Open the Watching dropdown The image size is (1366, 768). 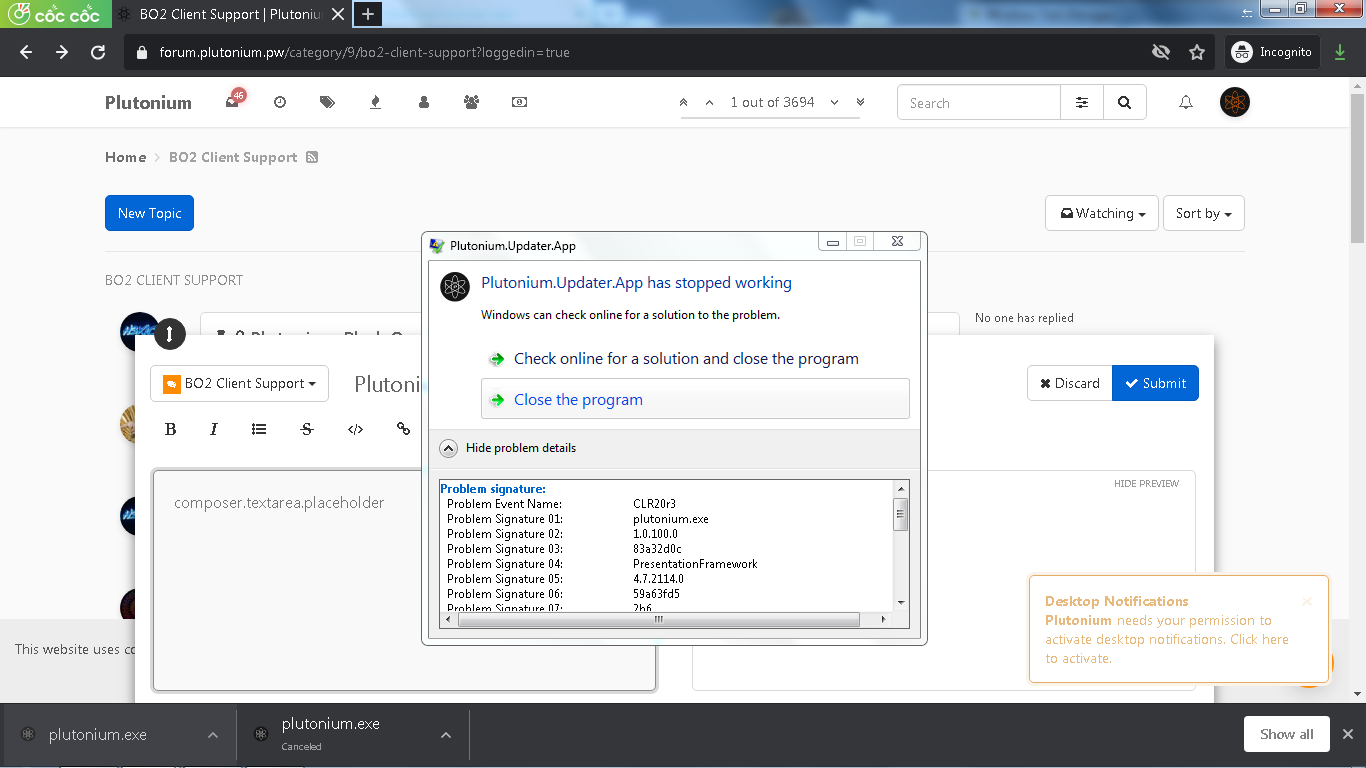pyautogui.click(x=1102, y=213)
